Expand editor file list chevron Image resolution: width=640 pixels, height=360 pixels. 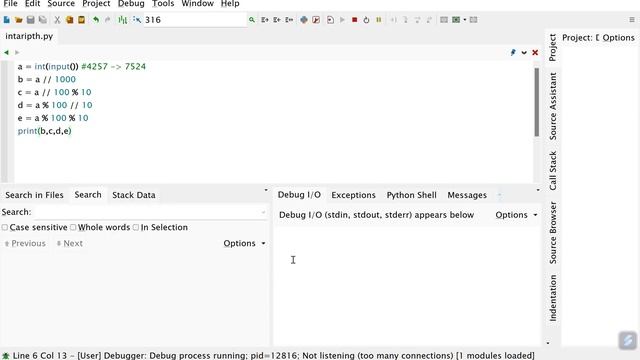click(x=524, y=53)
